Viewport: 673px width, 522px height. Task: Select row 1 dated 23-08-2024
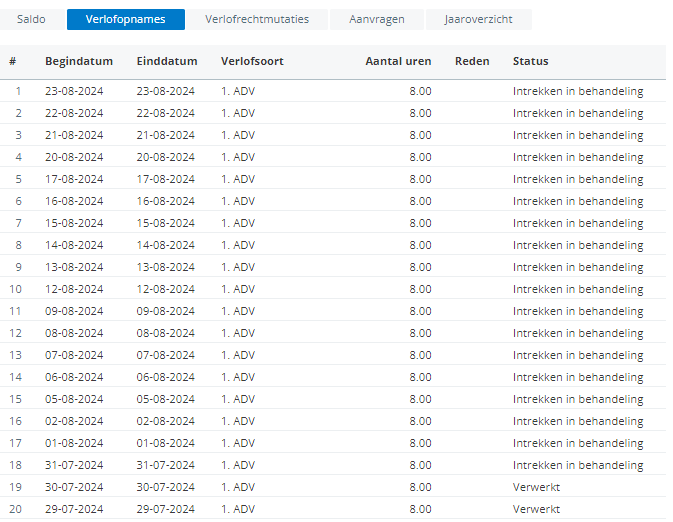pyautogui.click(x=333, y=91)
